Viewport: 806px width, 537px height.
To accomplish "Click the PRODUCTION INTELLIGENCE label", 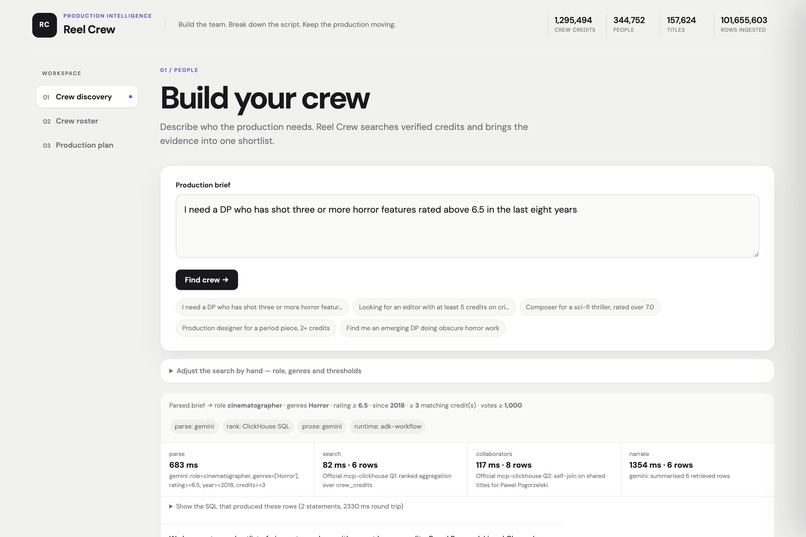I will click(107, 16).
